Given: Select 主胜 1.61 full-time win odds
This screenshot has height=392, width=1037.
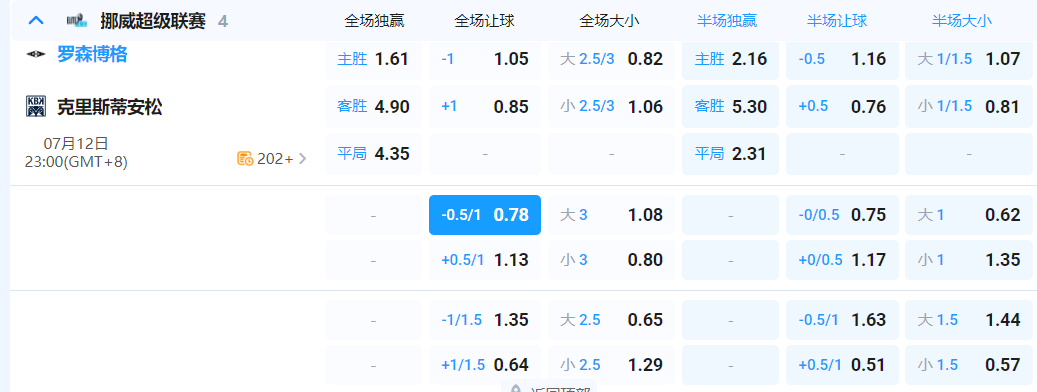Looking at the screenshot, I should (x=373, y=59).
